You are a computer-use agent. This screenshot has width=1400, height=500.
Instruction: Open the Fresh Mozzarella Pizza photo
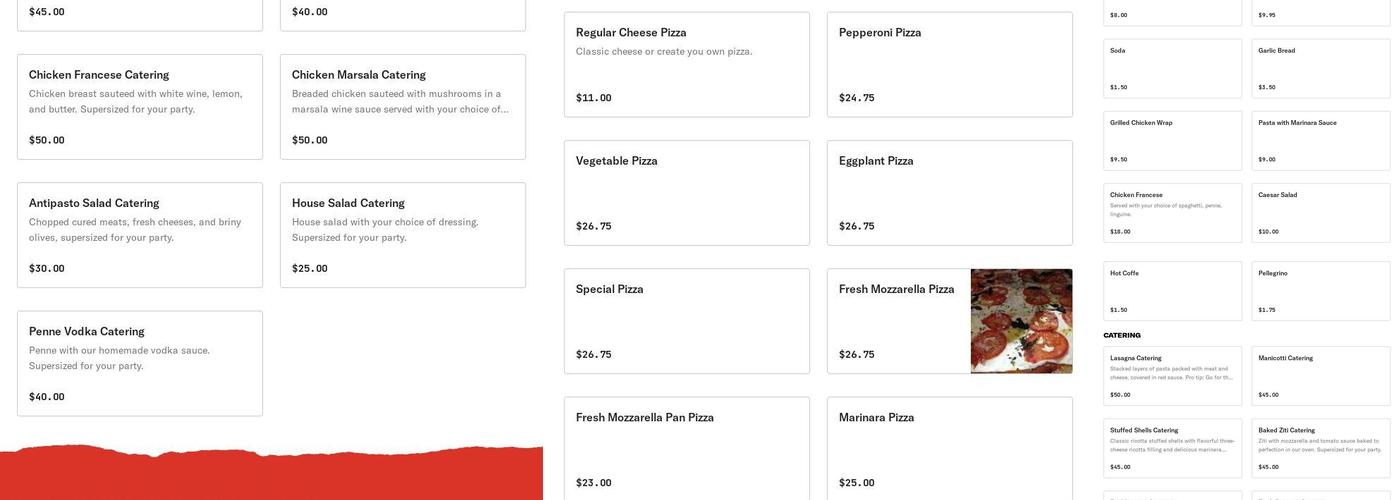(1021, 321)
